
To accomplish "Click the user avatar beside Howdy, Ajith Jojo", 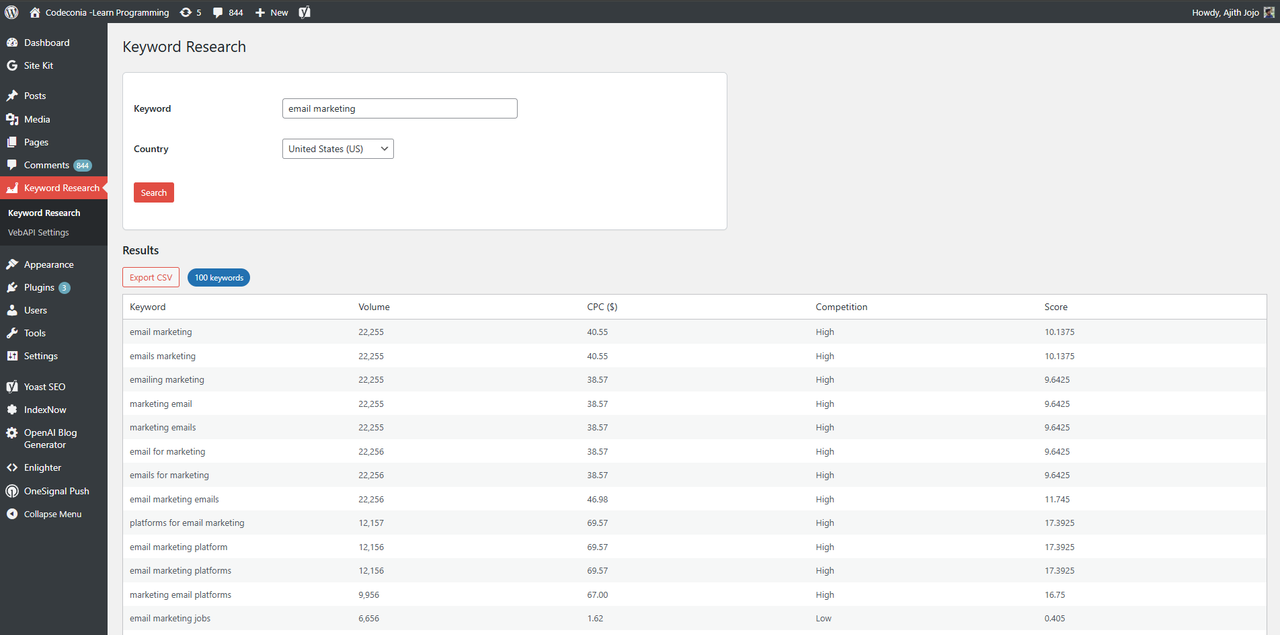I will click(1269, 12).
